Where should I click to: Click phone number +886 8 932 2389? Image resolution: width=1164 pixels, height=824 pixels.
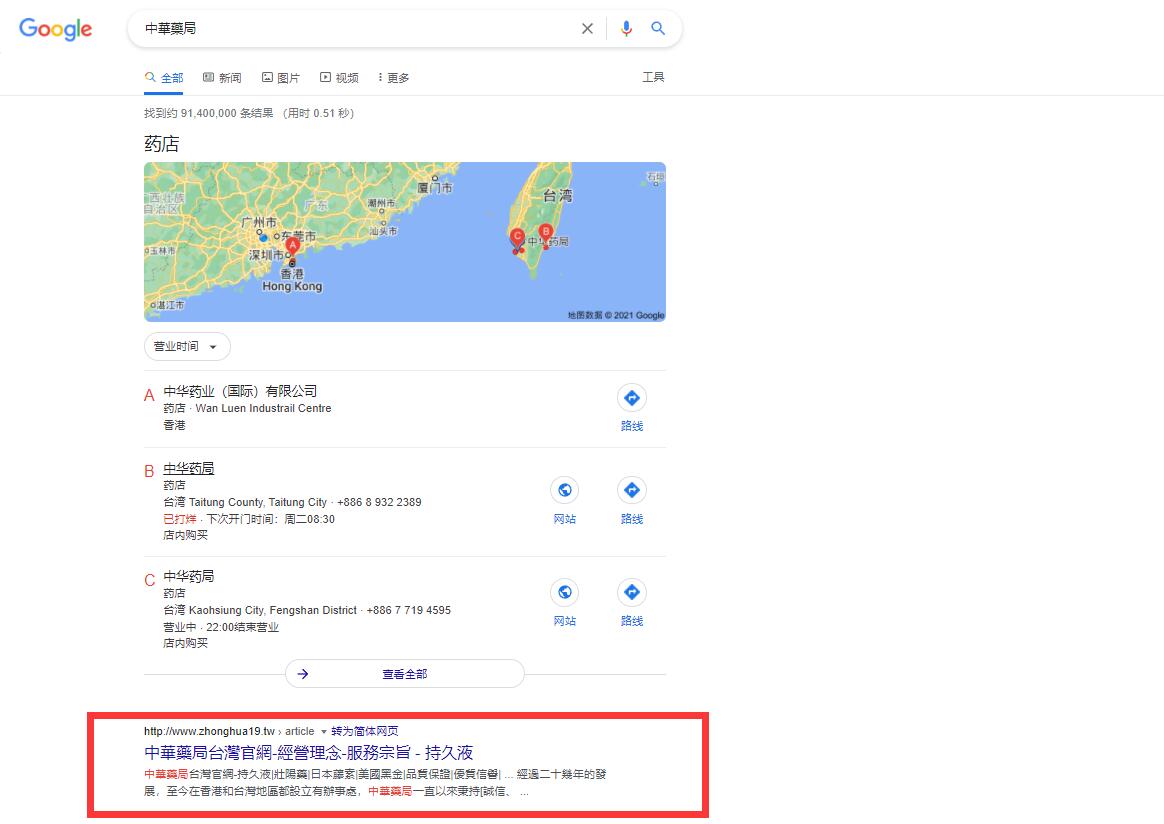coord(379,503)
